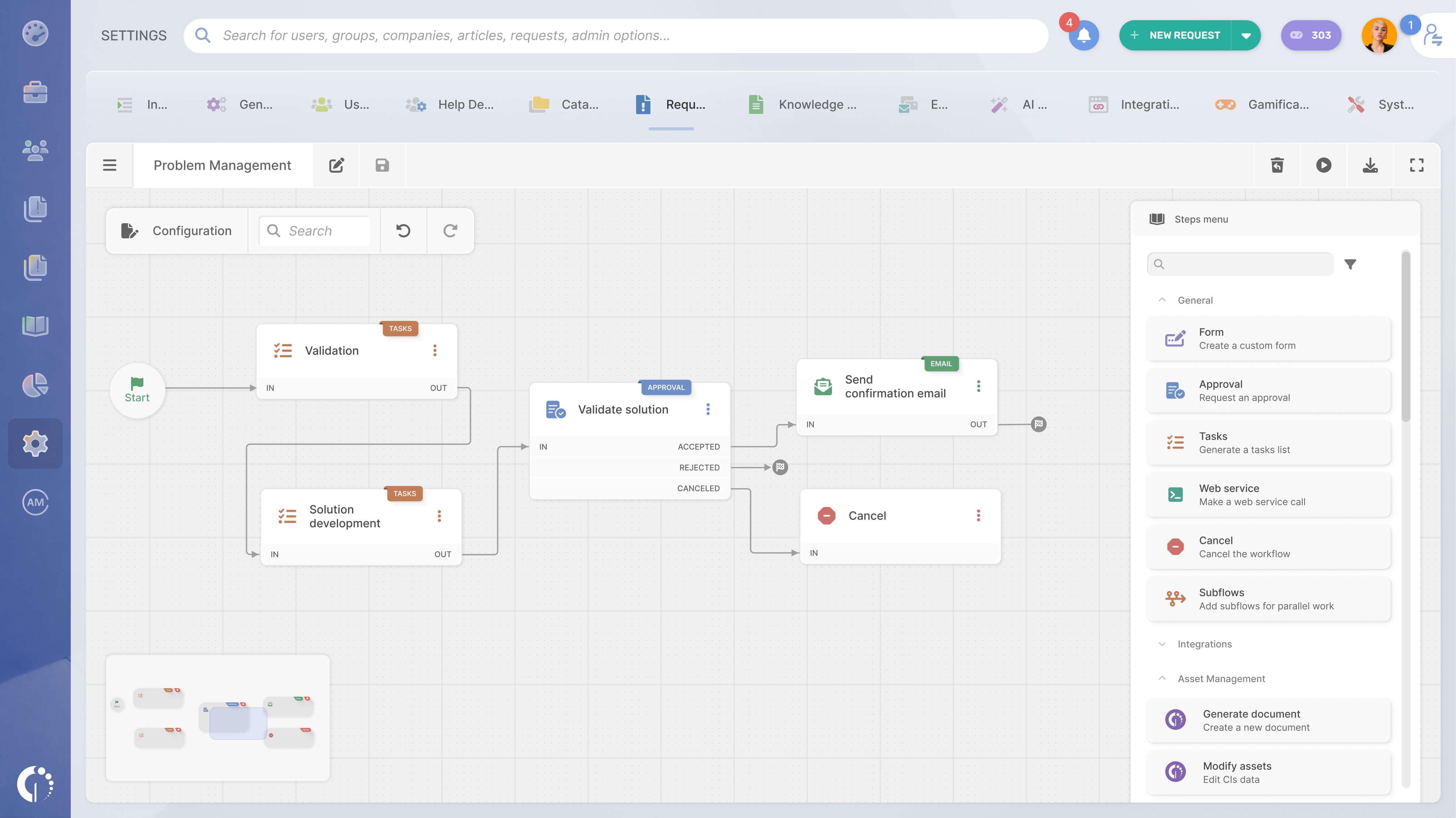Select the Cancel step in Steps menu
This screenshot has height=818, width=1456.
pyautogui.click(x=1268, y=547)
